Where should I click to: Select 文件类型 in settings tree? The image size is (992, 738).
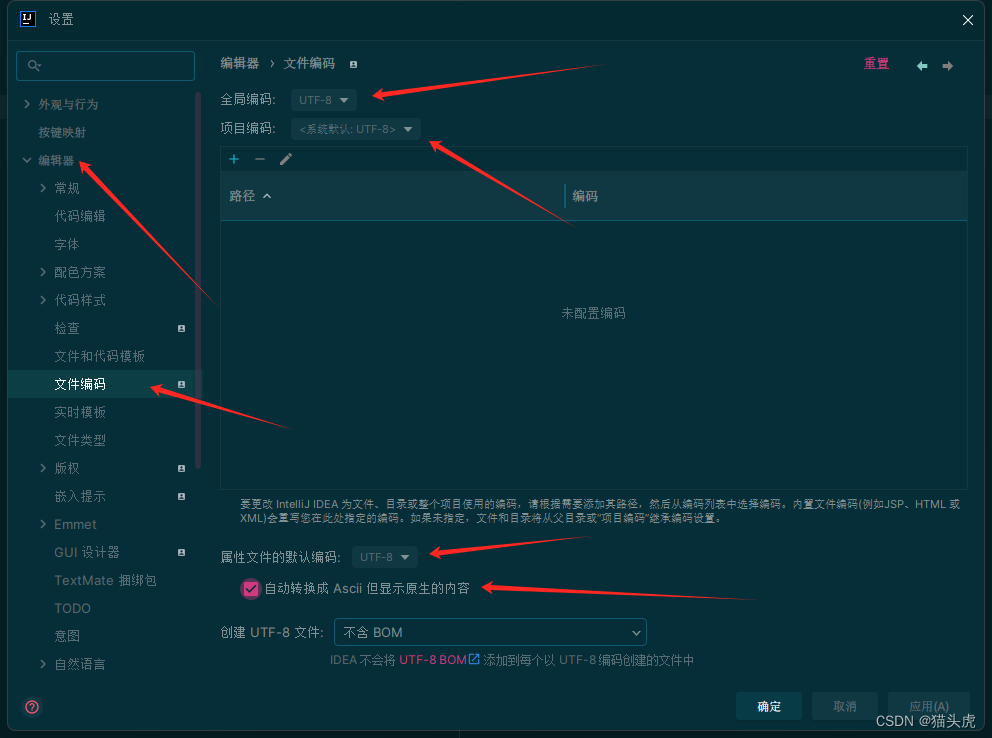(80, 440)
